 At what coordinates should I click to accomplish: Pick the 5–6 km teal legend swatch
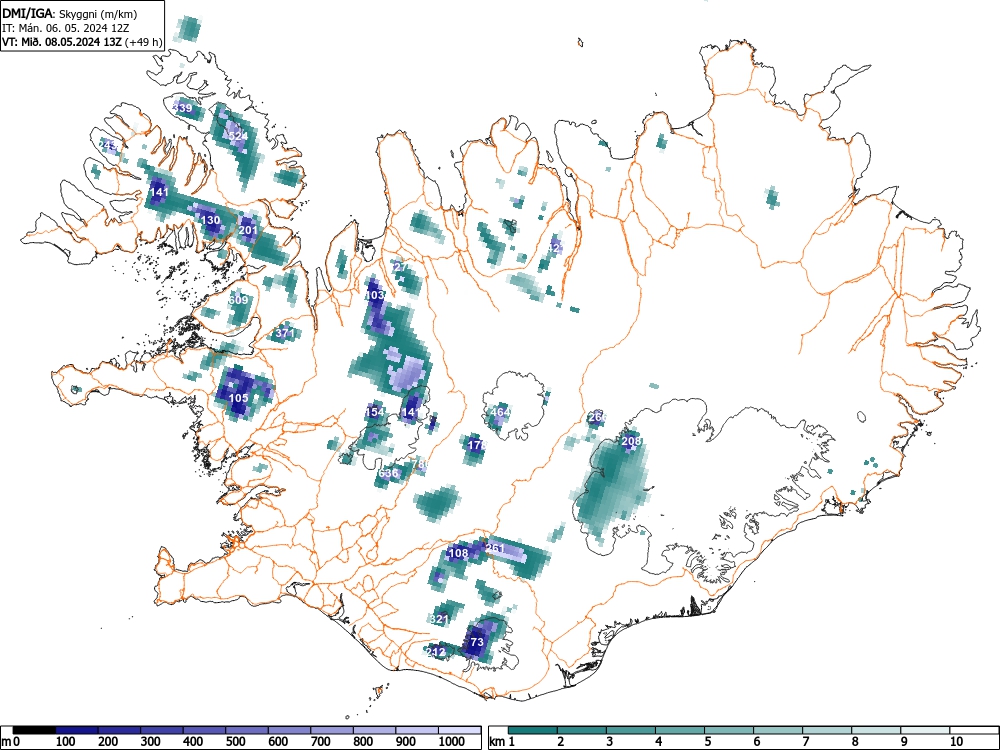(x=729, y=730)
